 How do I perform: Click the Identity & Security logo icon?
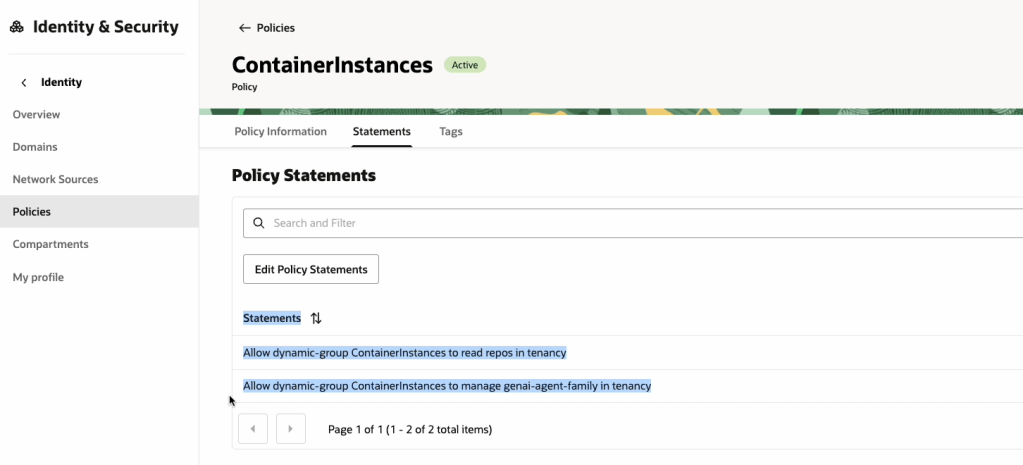click(x=17, y=28)
